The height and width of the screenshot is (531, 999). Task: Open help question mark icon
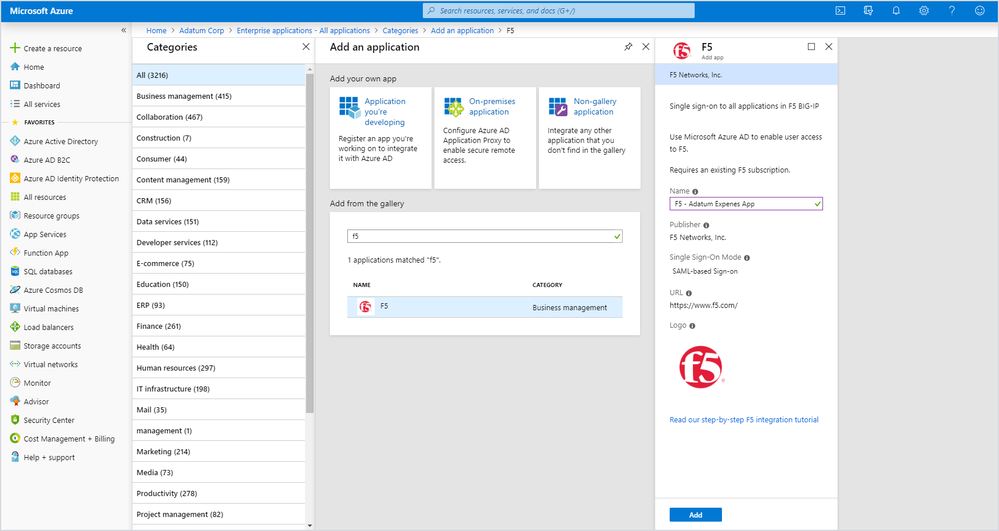point(952,11)
